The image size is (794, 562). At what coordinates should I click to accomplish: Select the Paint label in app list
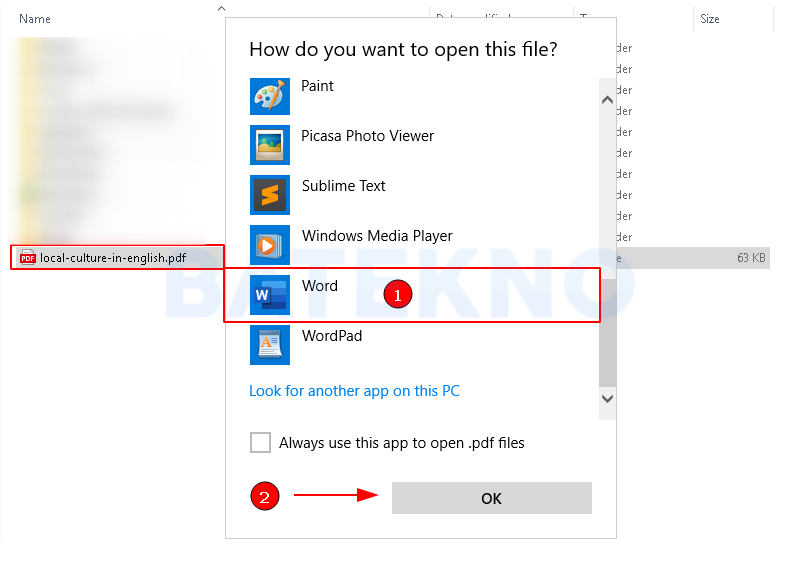(317, 86)
